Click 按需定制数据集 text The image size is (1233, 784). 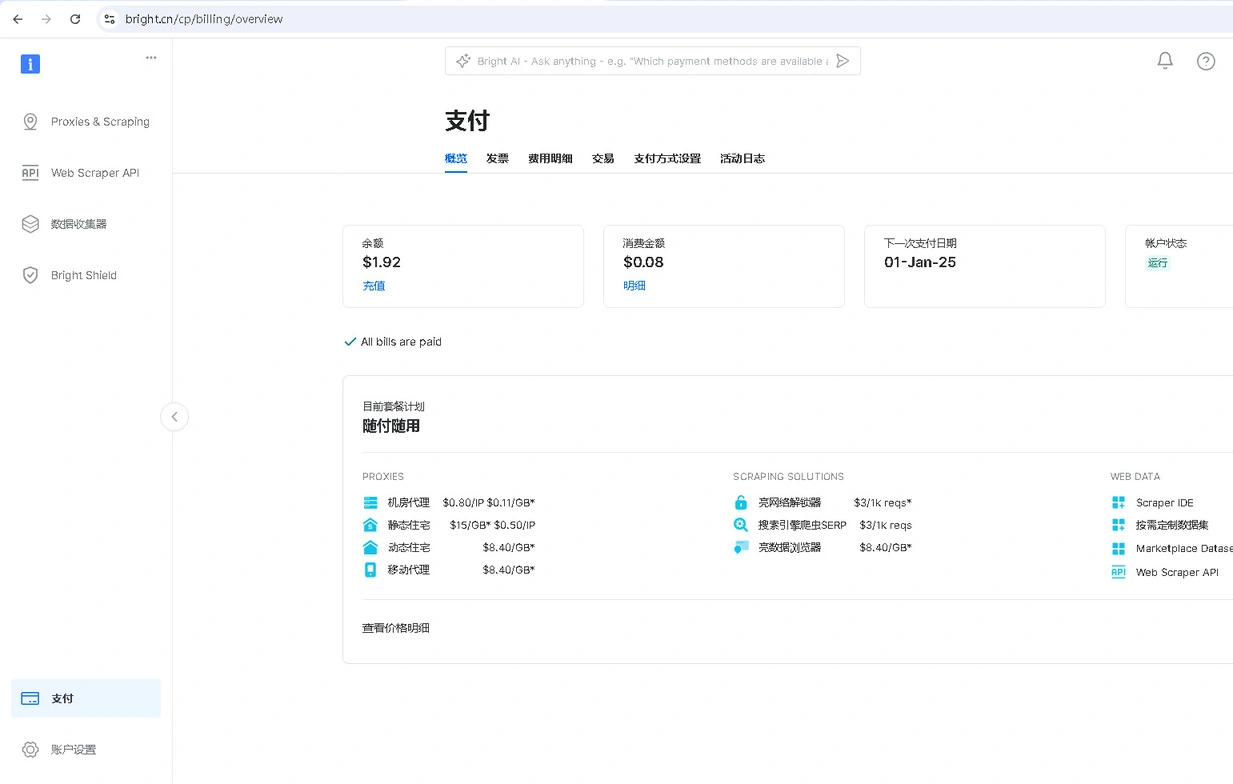(1172, 525)
